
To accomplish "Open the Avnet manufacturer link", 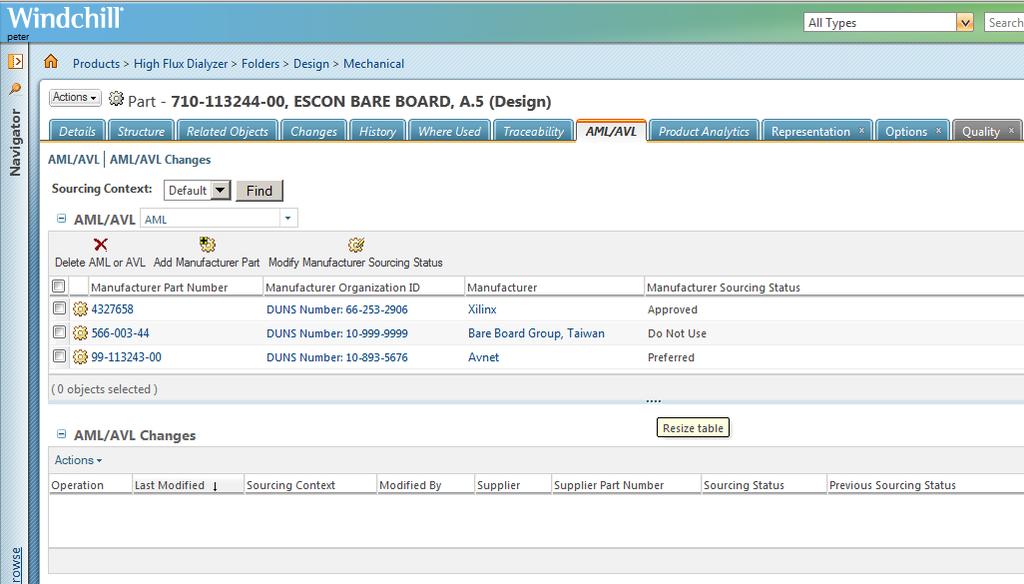I will 483,357.
